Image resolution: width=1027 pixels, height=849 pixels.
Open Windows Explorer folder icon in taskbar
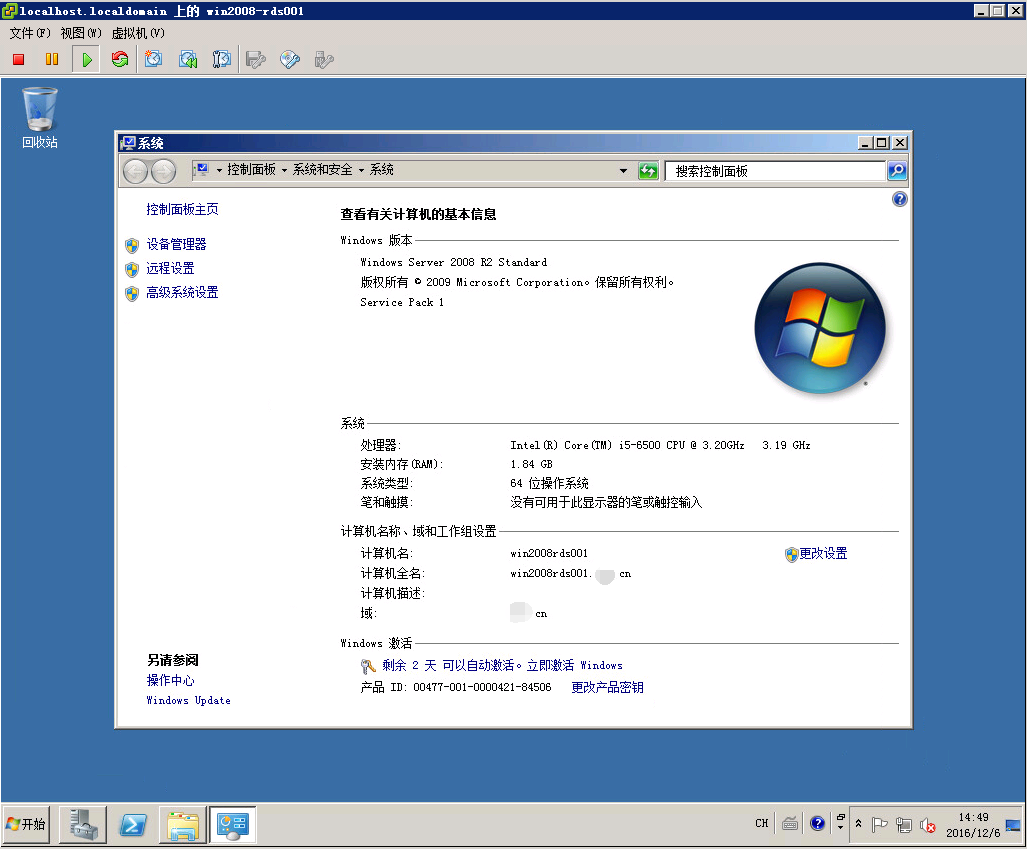pyautogui.click(x=183, y=825)
